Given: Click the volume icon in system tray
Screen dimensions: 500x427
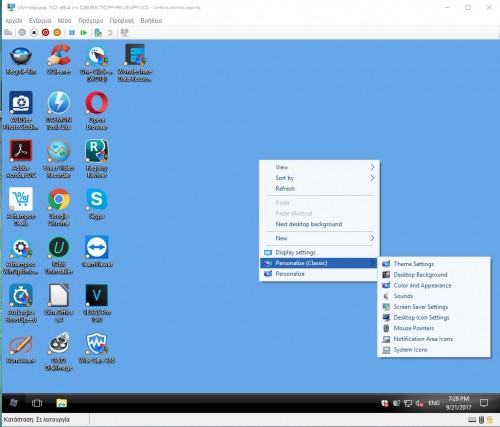Looking at the screenshot, I should click(419, 403).
